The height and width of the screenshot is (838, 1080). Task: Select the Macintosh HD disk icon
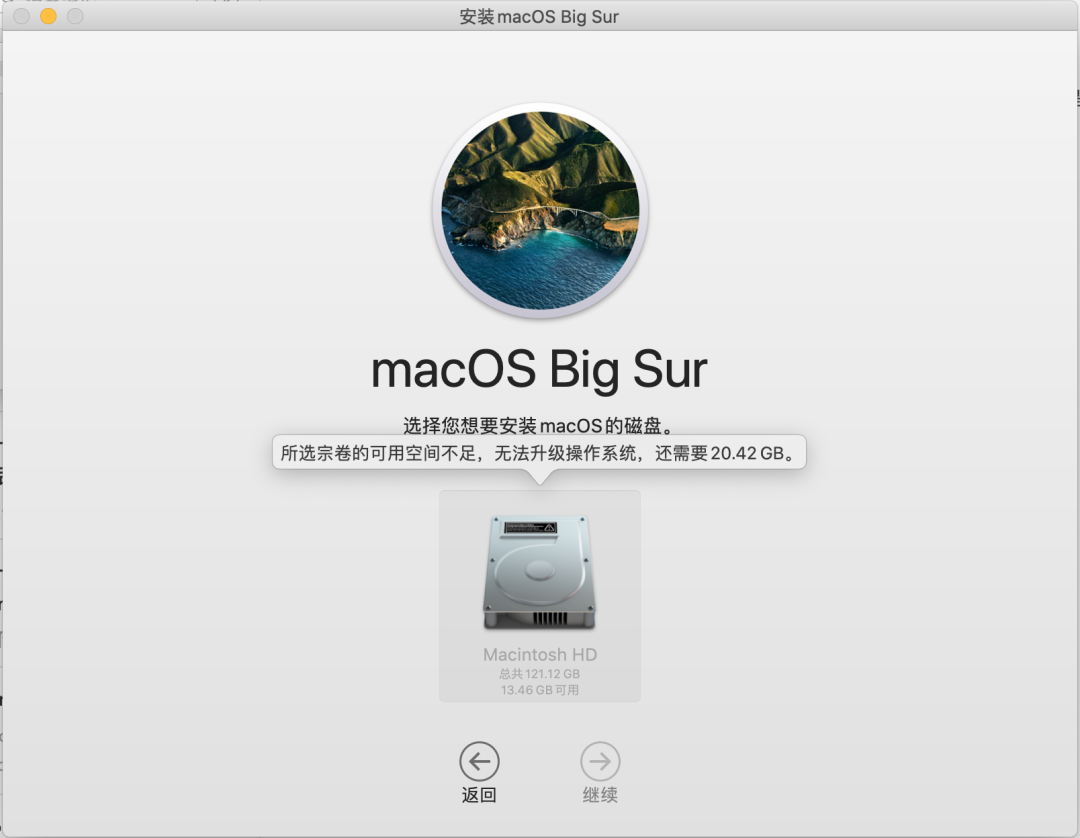[539, 572]
